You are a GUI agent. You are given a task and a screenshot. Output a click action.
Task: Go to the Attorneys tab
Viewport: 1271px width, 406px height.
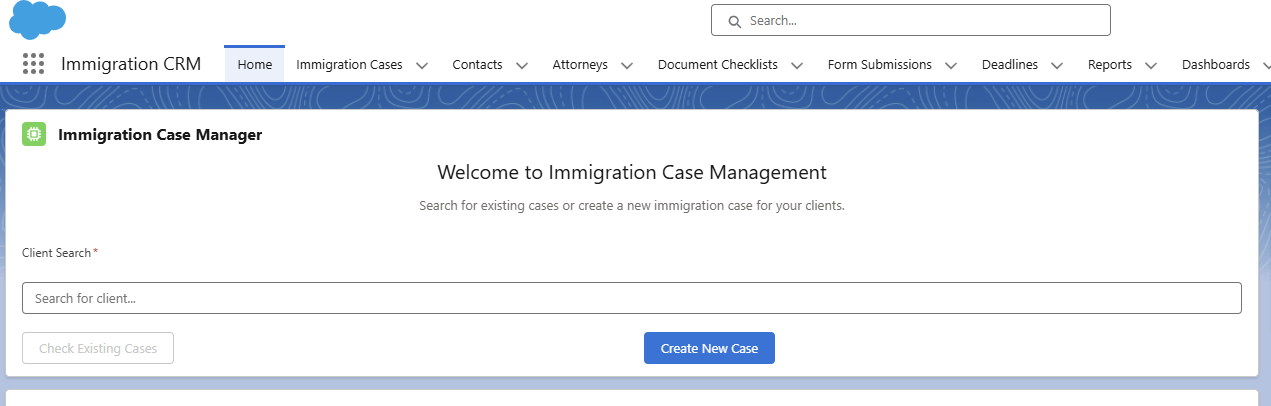580,64
